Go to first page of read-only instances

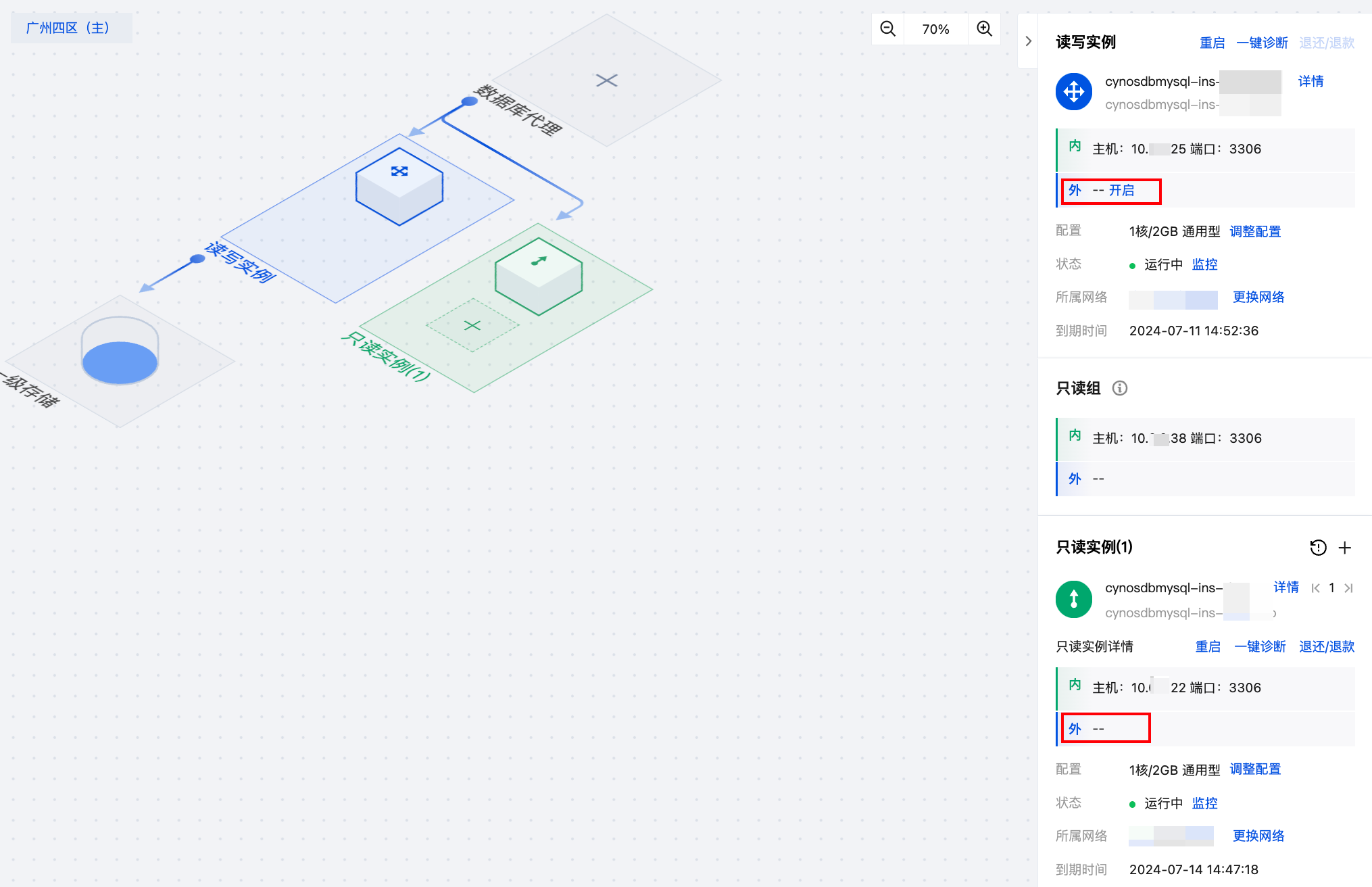(1315, 588)
